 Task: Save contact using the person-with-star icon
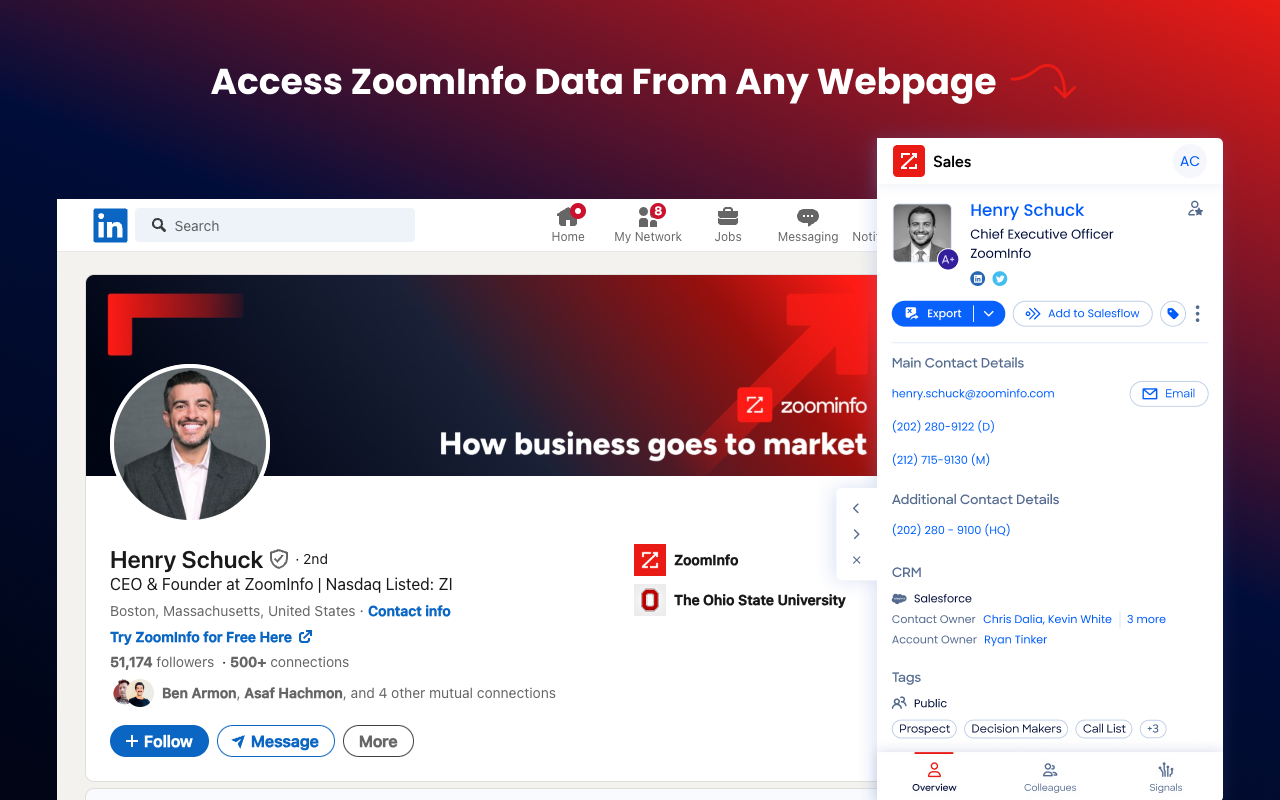click(1195, 208)
